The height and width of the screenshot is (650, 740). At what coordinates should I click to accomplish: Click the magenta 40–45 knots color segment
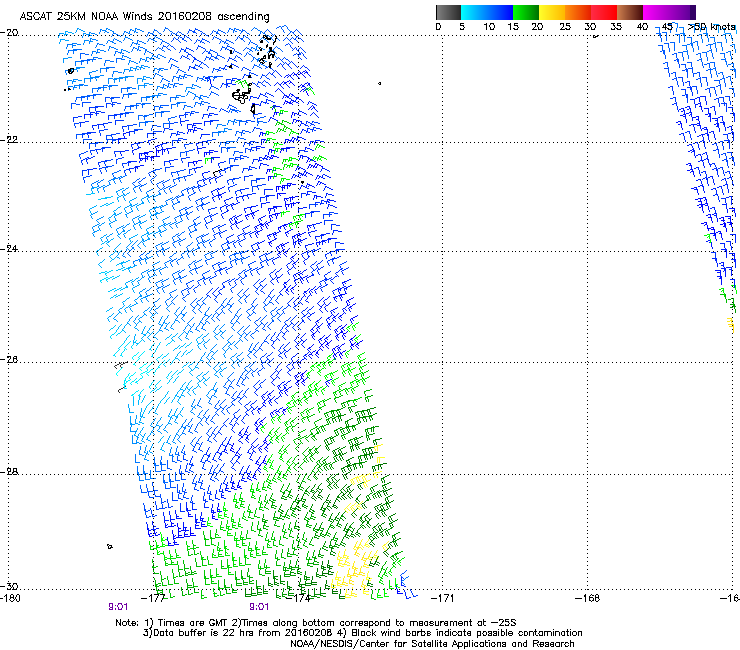coord(656,12)
